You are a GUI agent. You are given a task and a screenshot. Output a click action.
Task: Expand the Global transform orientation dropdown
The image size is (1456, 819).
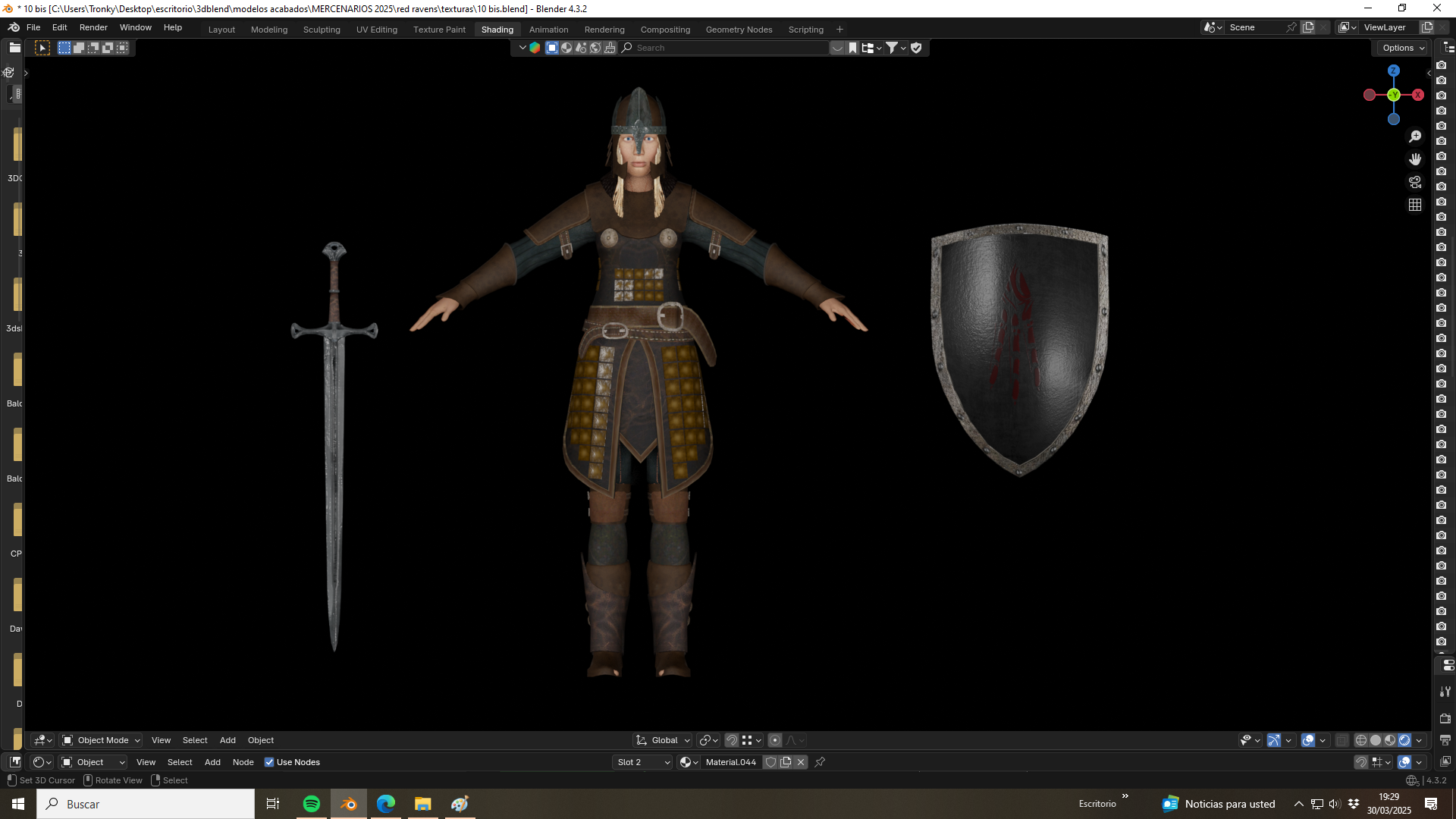(663, 740)
